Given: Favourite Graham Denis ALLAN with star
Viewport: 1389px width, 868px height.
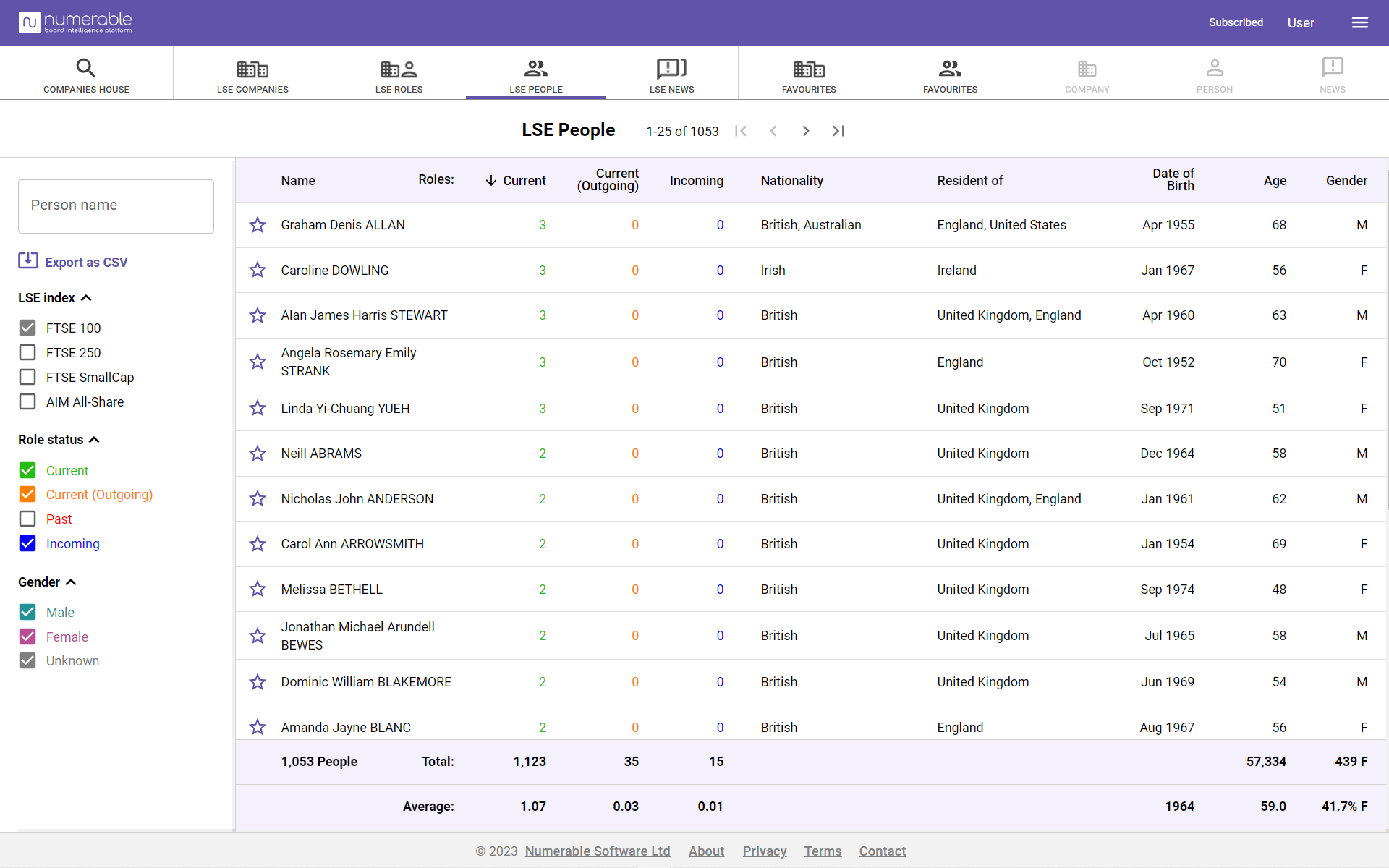Looking at the screenshot, I should point(258,225).
